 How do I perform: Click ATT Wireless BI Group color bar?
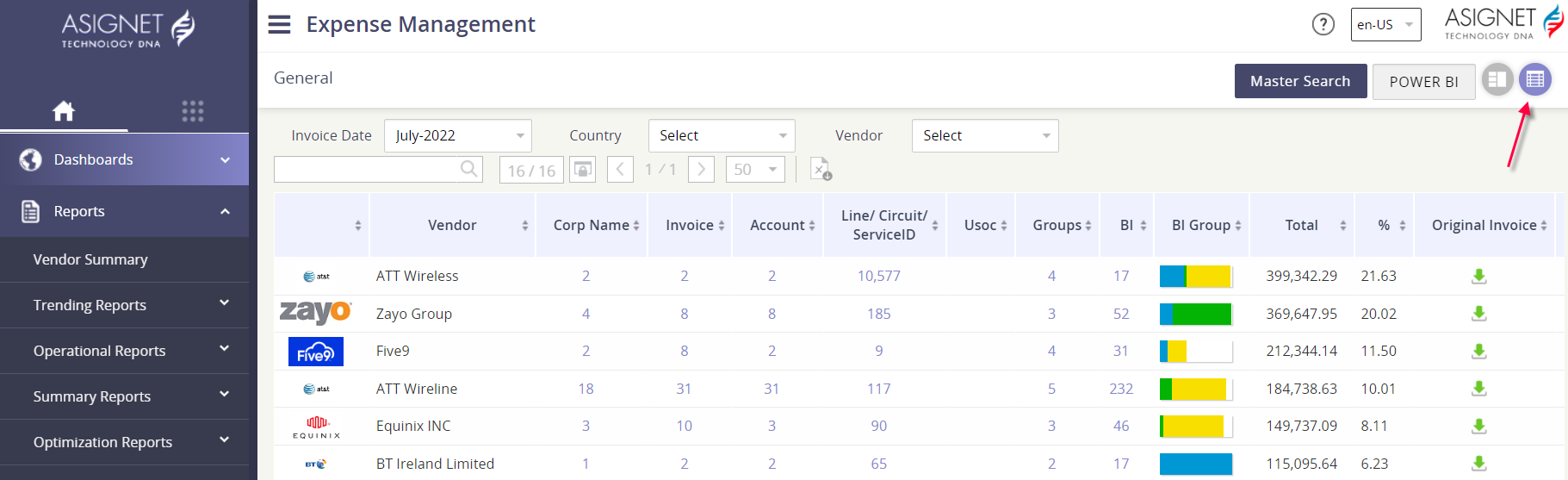[1196, 276]
